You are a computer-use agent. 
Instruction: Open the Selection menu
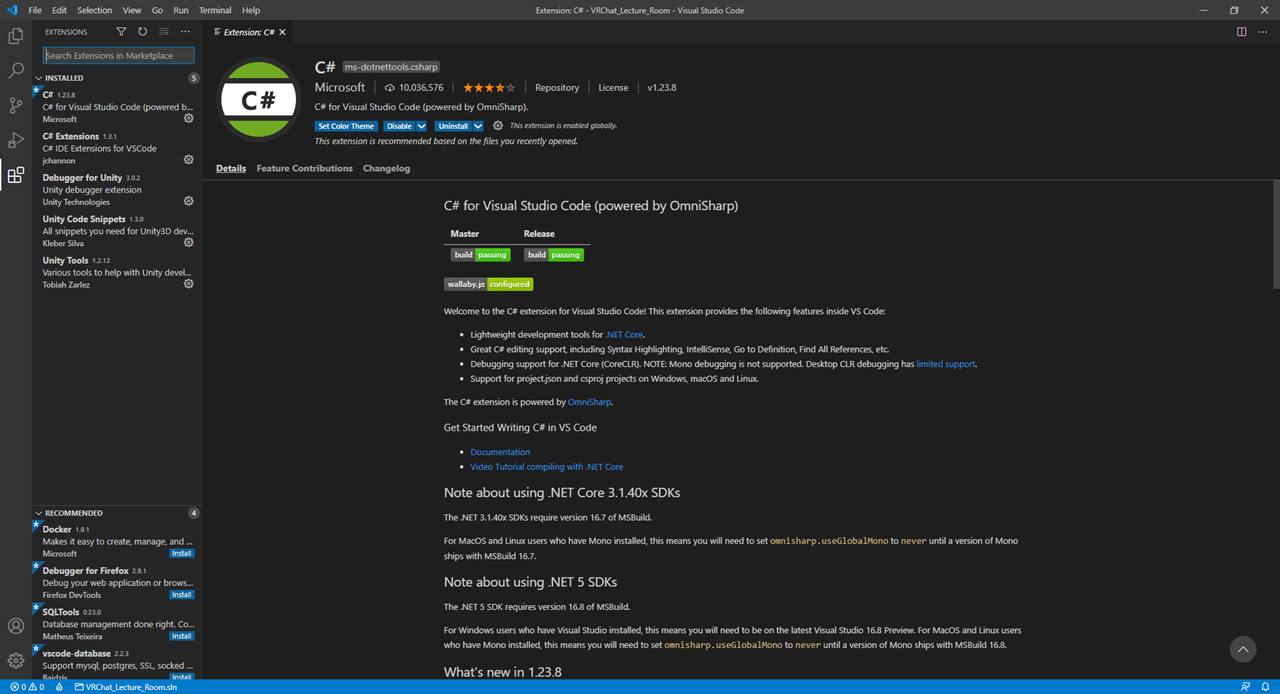click(95, 10)
